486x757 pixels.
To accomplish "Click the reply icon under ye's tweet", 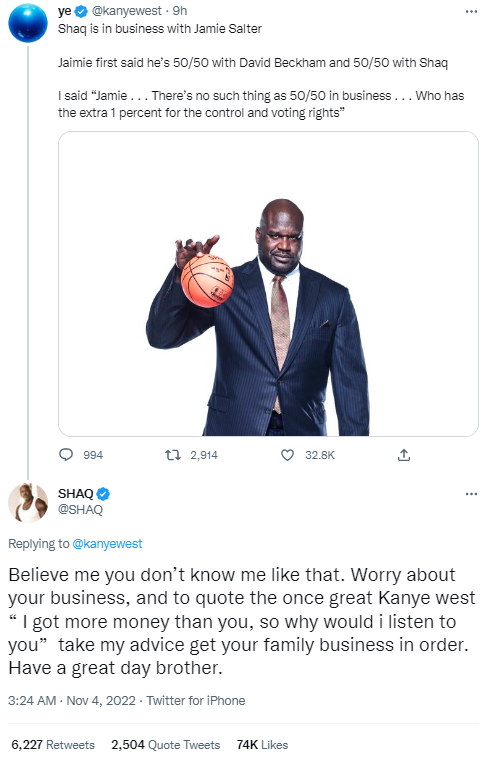I will [66, 455].
